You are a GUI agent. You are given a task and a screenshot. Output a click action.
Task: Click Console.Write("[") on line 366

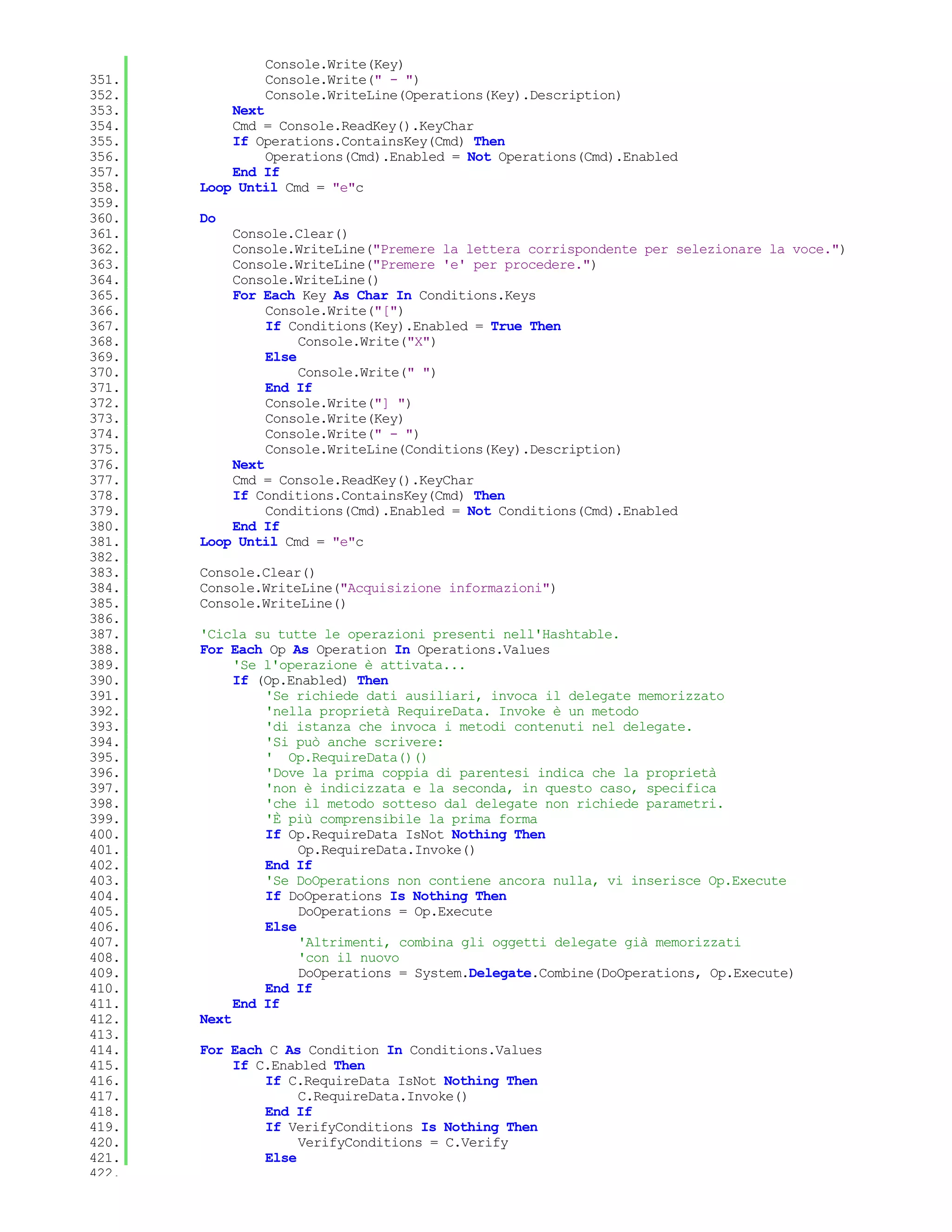coord(334,311)
